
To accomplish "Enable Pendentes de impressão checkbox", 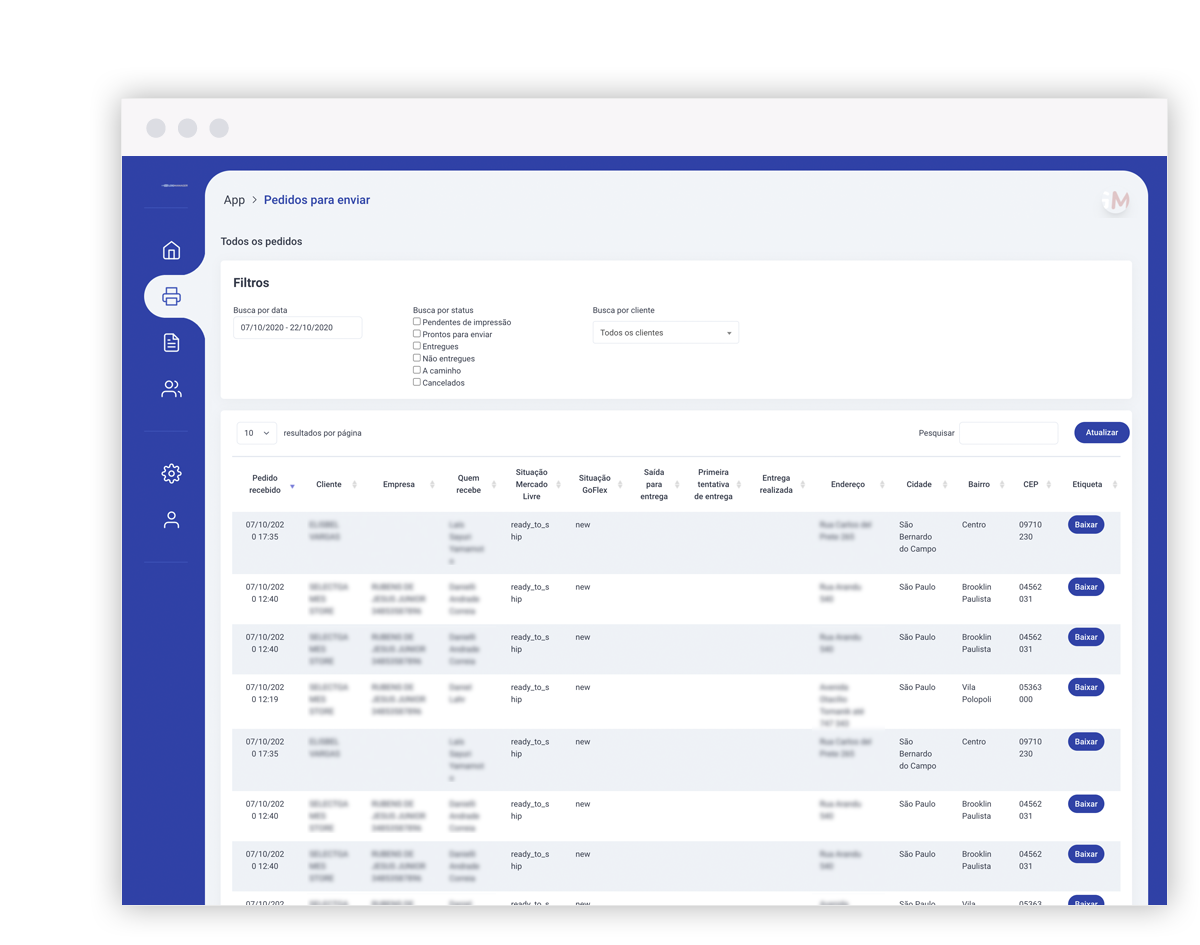I will click(417, 322).
